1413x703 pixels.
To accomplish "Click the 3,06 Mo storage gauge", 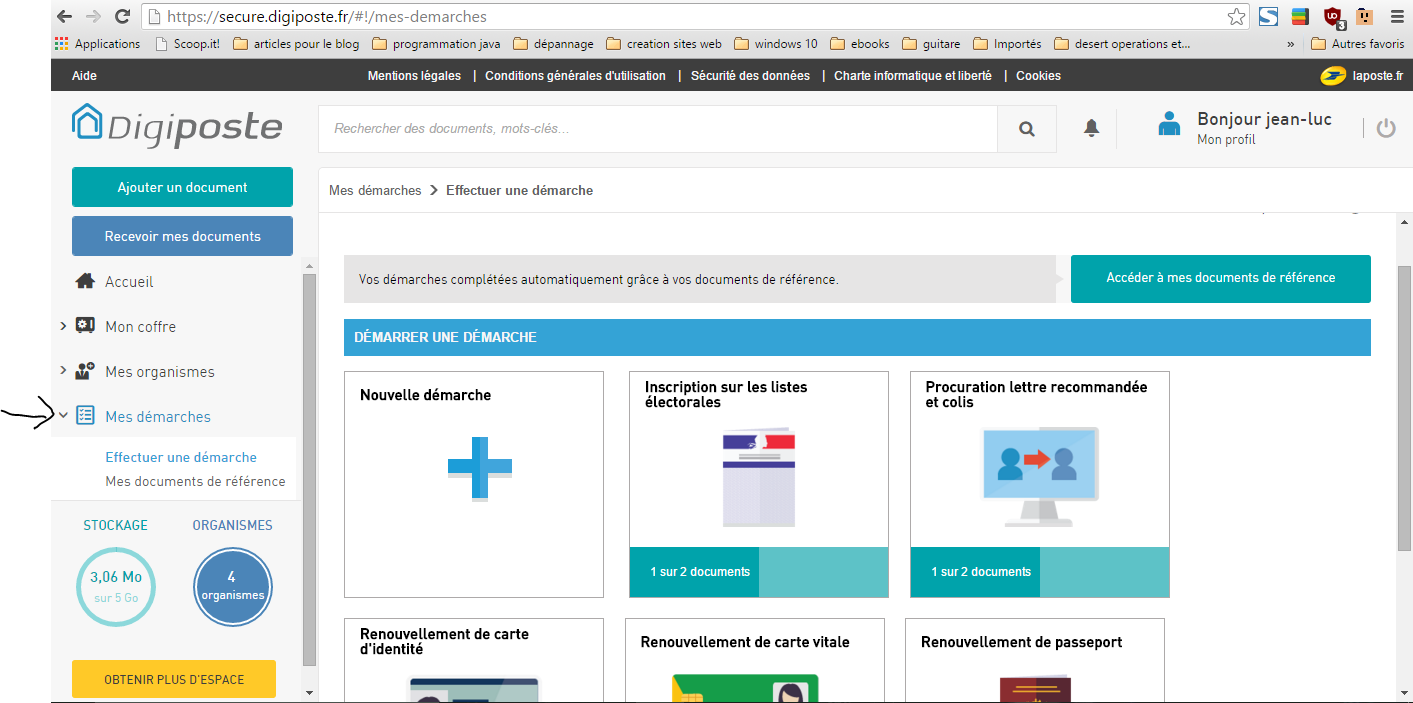I will point(116,588).
